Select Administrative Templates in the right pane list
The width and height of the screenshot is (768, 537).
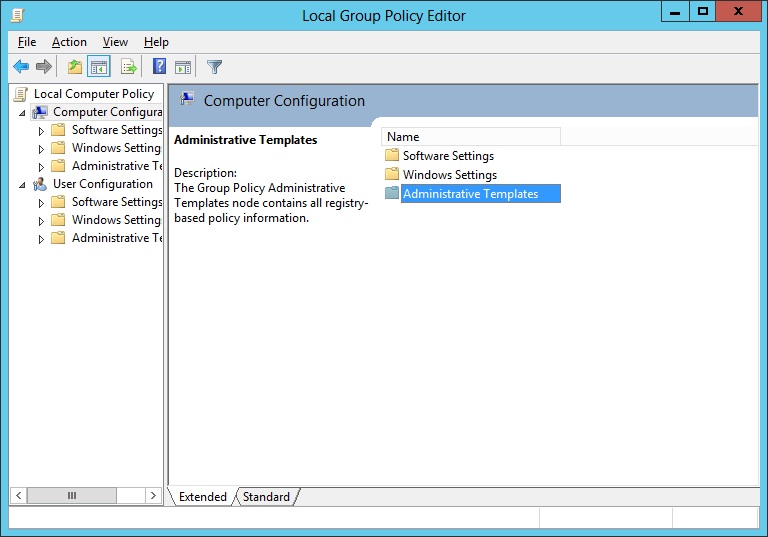[480, 194]
